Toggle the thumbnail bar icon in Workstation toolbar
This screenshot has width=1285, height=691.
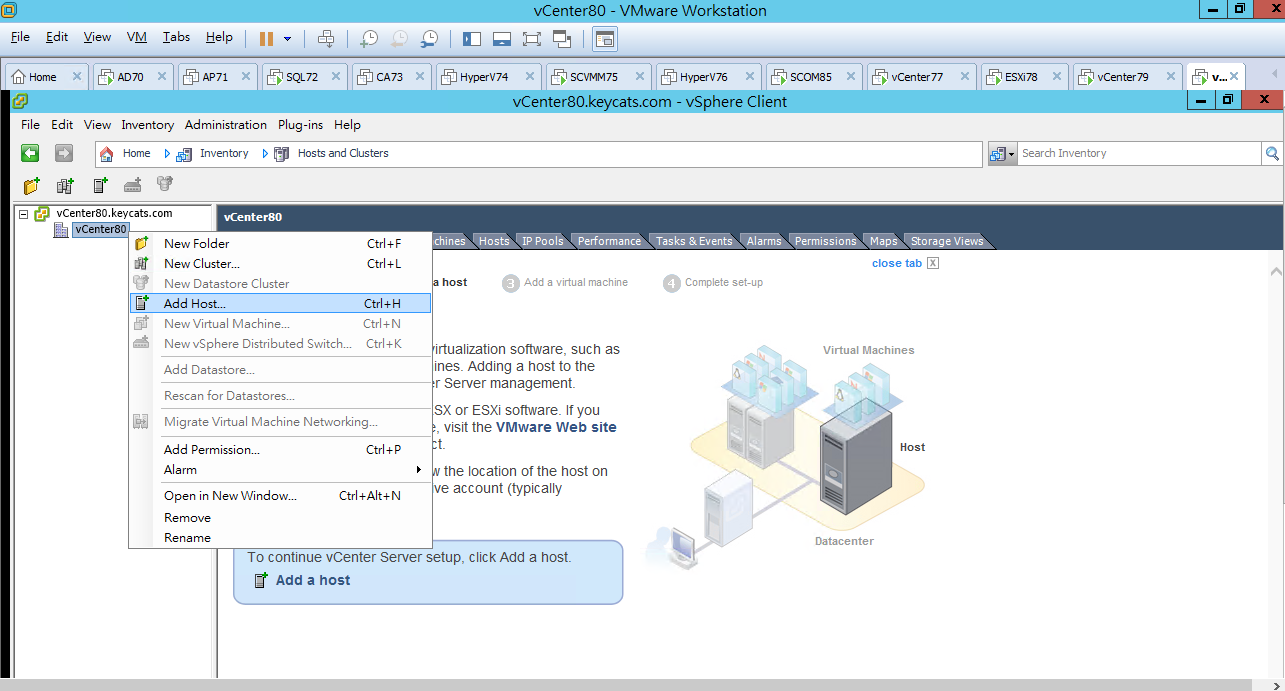tap(502, 38)
